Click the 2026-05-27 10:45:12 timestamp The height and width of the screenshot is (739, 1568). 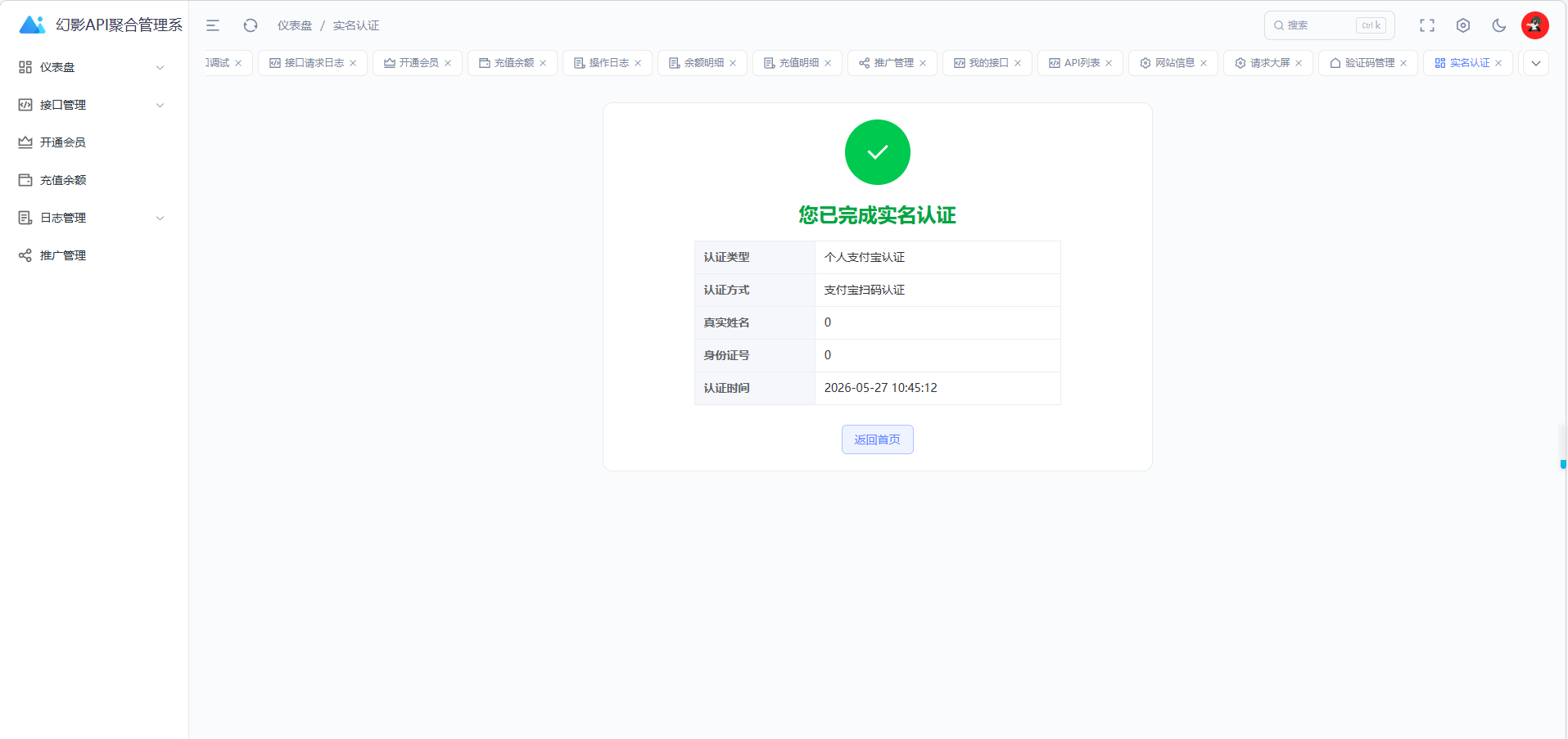[881, 388]
